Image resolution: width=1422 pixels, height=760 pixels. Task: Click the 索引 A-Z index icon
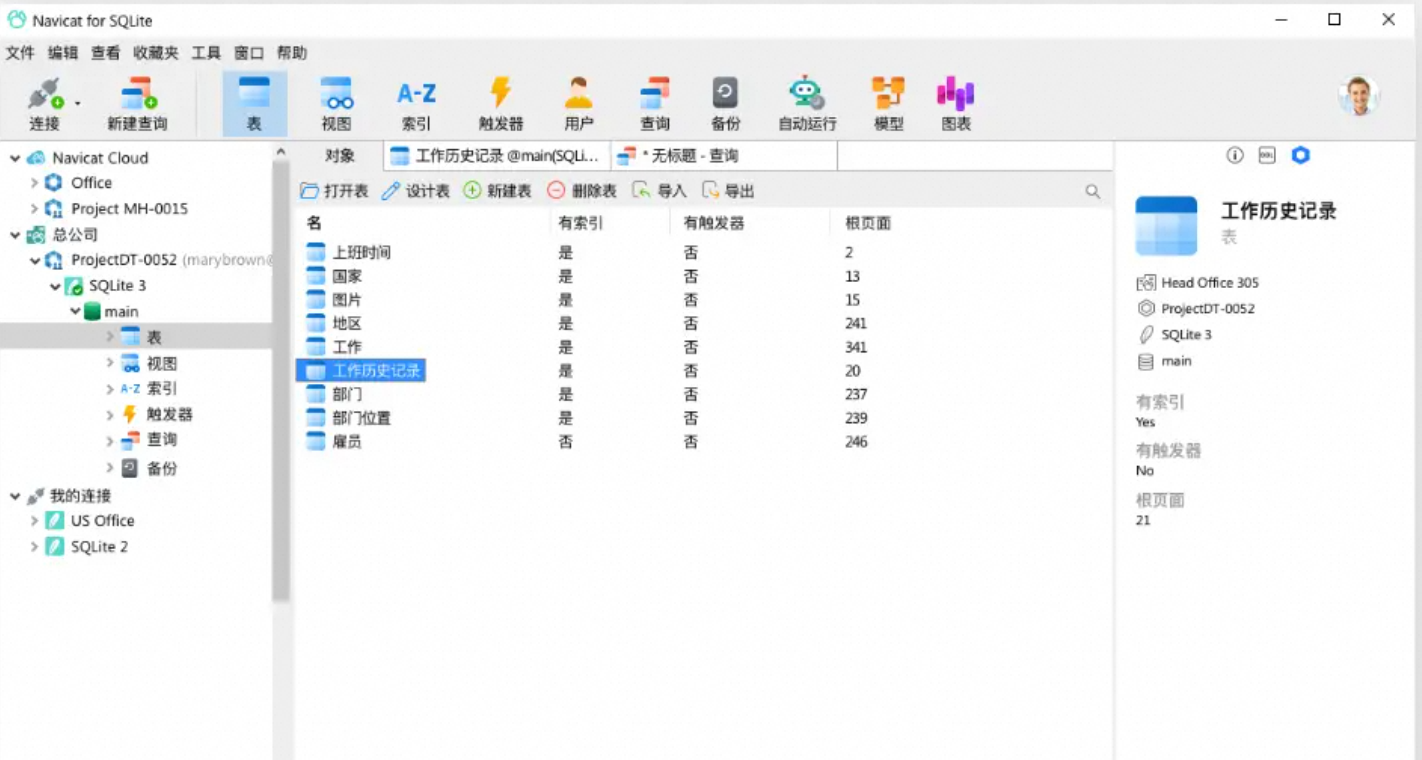(416, 104)
